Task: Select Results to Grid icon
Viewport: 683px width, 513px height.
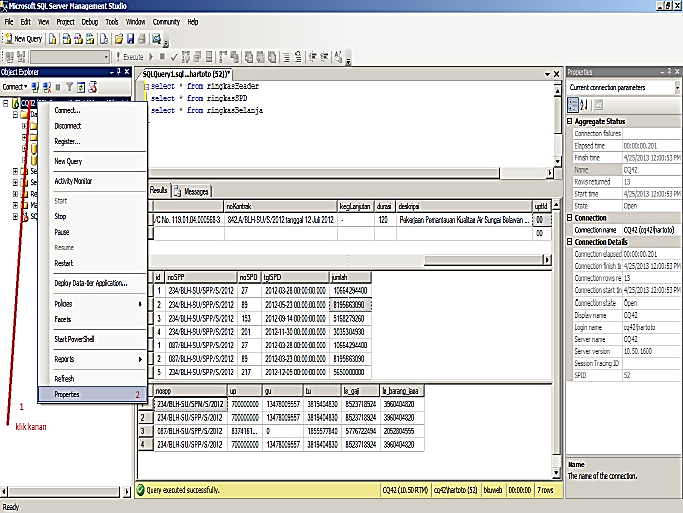Action: 260,57
